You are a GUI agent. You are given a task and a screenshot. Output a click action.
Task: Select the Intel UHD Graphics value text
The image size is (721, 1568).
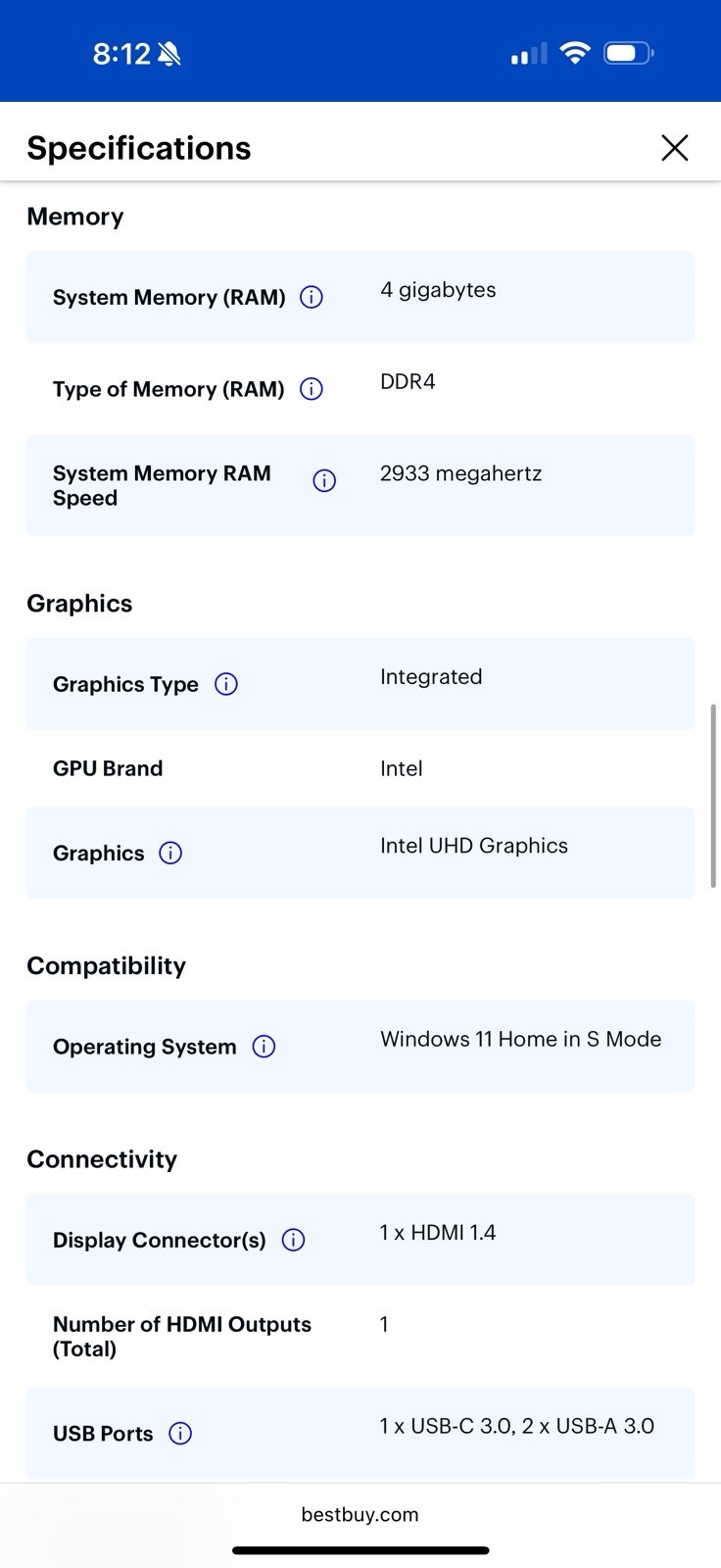[474, 846]
